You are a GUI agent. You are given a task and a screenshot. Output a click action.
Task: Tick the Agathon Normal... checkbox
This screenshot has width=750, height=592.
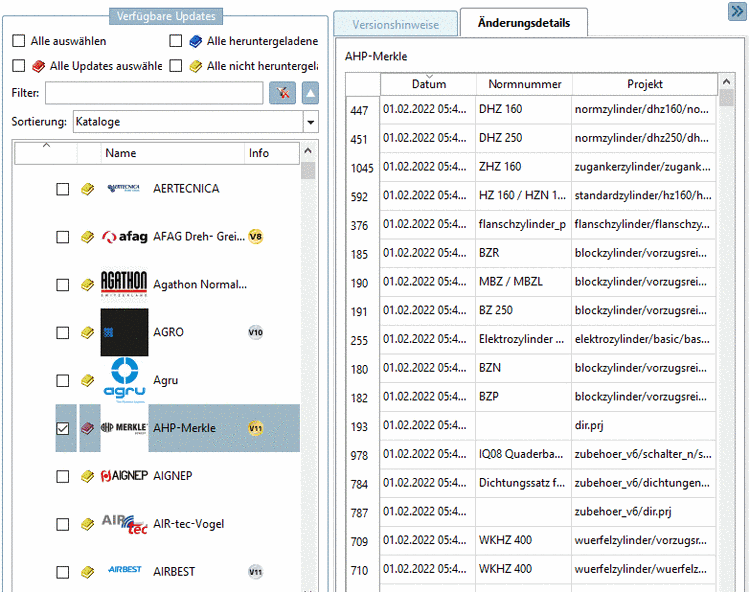(63, 285)
